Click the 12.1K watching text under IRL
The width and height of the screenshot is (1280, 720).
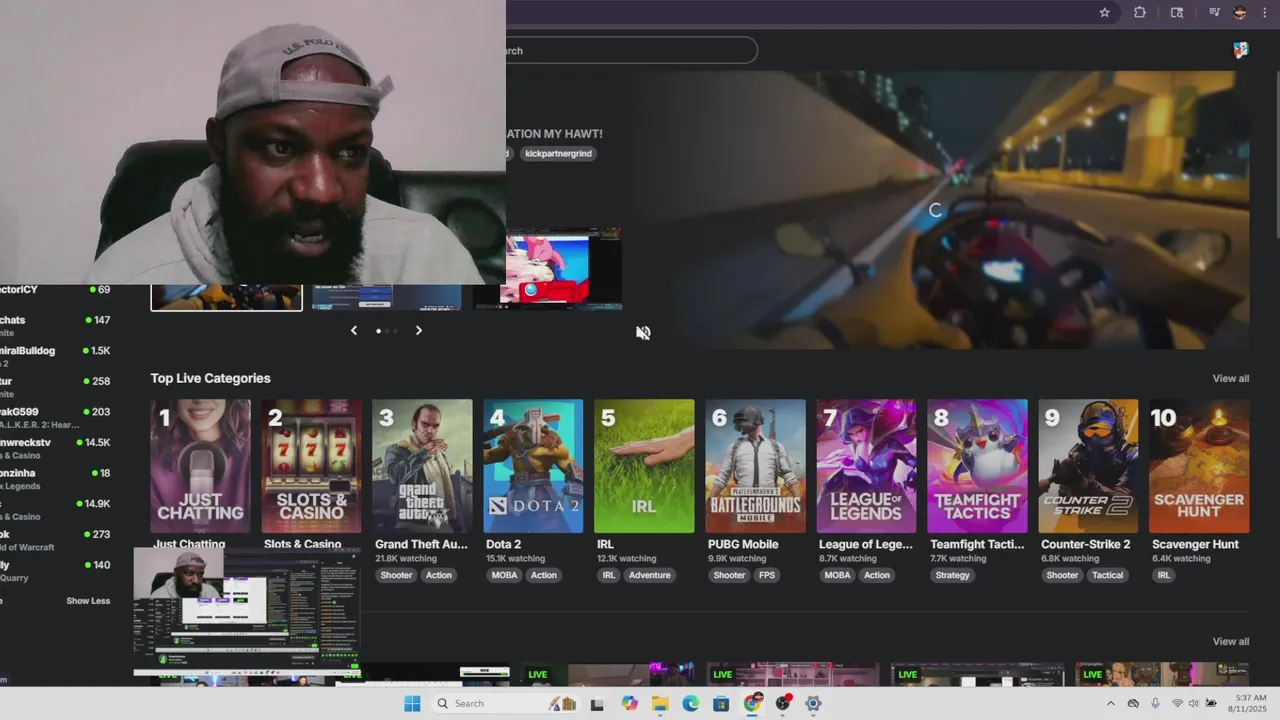626,559
